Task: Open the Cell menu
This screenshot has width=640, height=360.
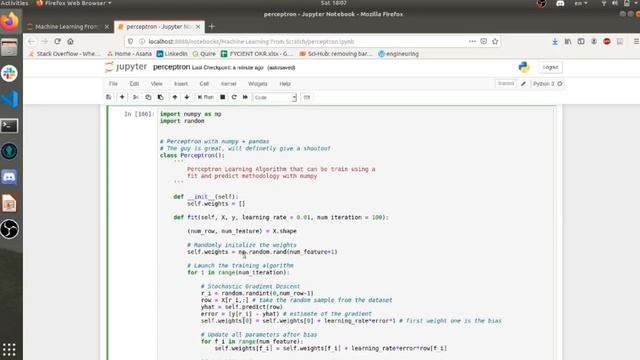Action: click(x=204, y=84)
